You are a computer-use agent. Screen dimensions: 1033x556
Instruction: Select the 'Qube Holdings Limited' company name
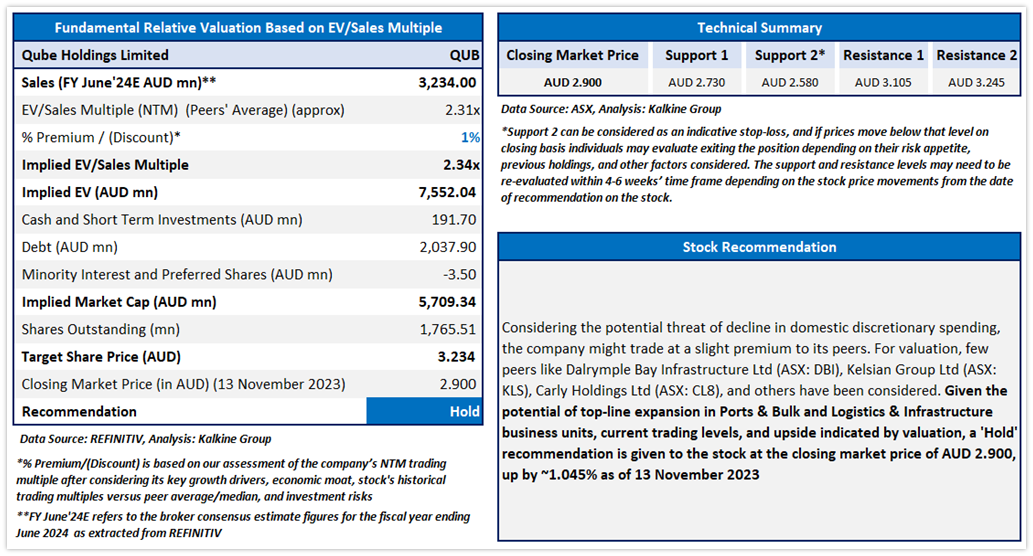coord(95,55)
